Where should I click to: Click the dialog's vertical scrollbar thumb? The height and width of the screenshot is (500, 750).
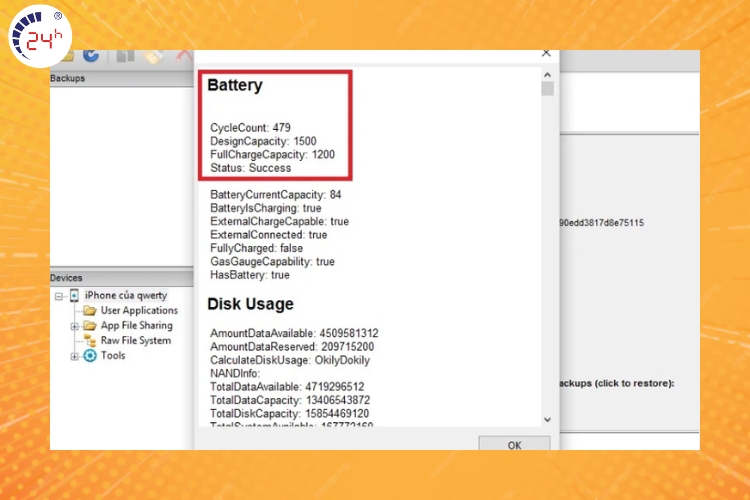click(547, 89)
